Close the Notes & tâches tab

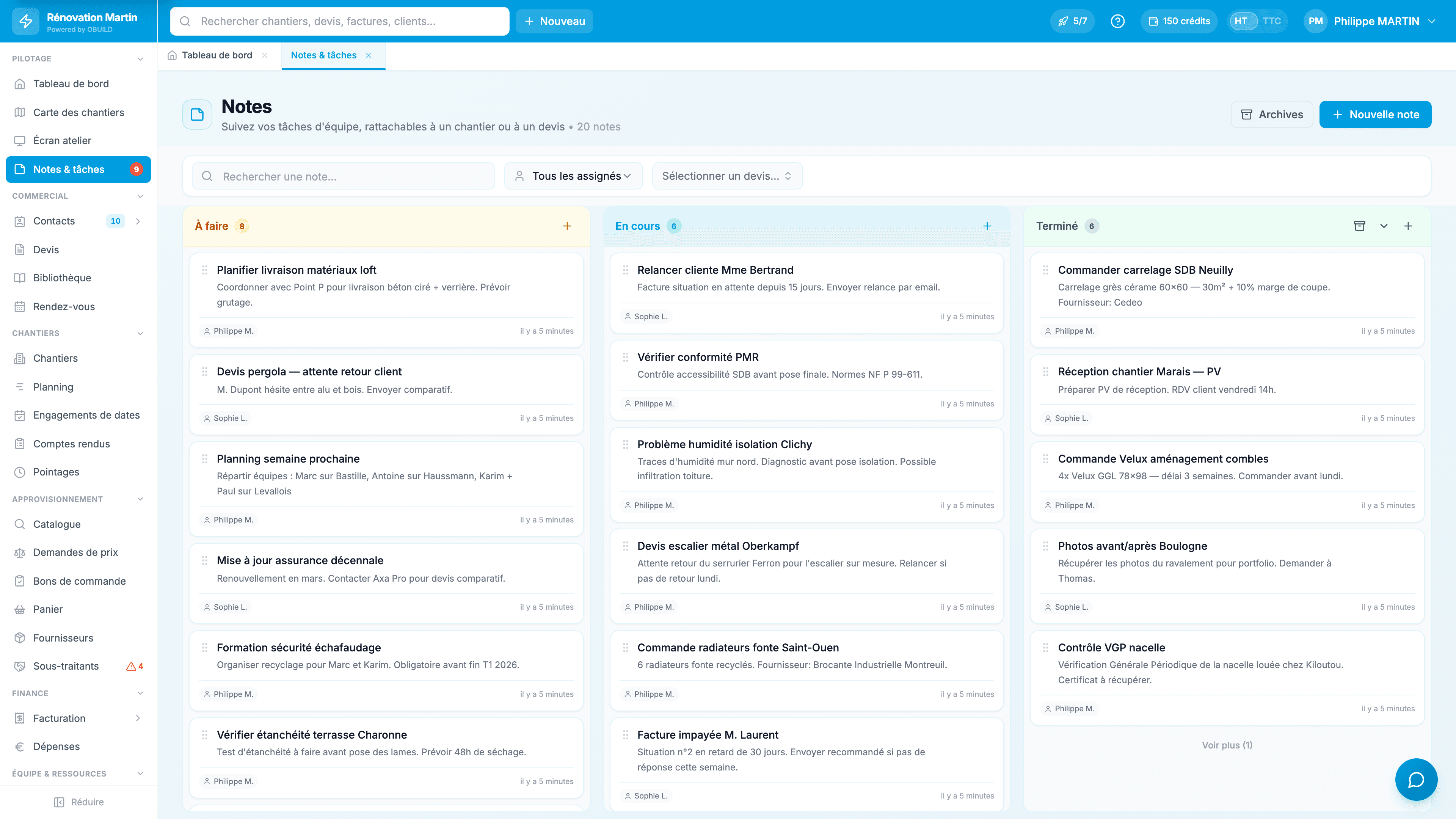coord(369,55)
